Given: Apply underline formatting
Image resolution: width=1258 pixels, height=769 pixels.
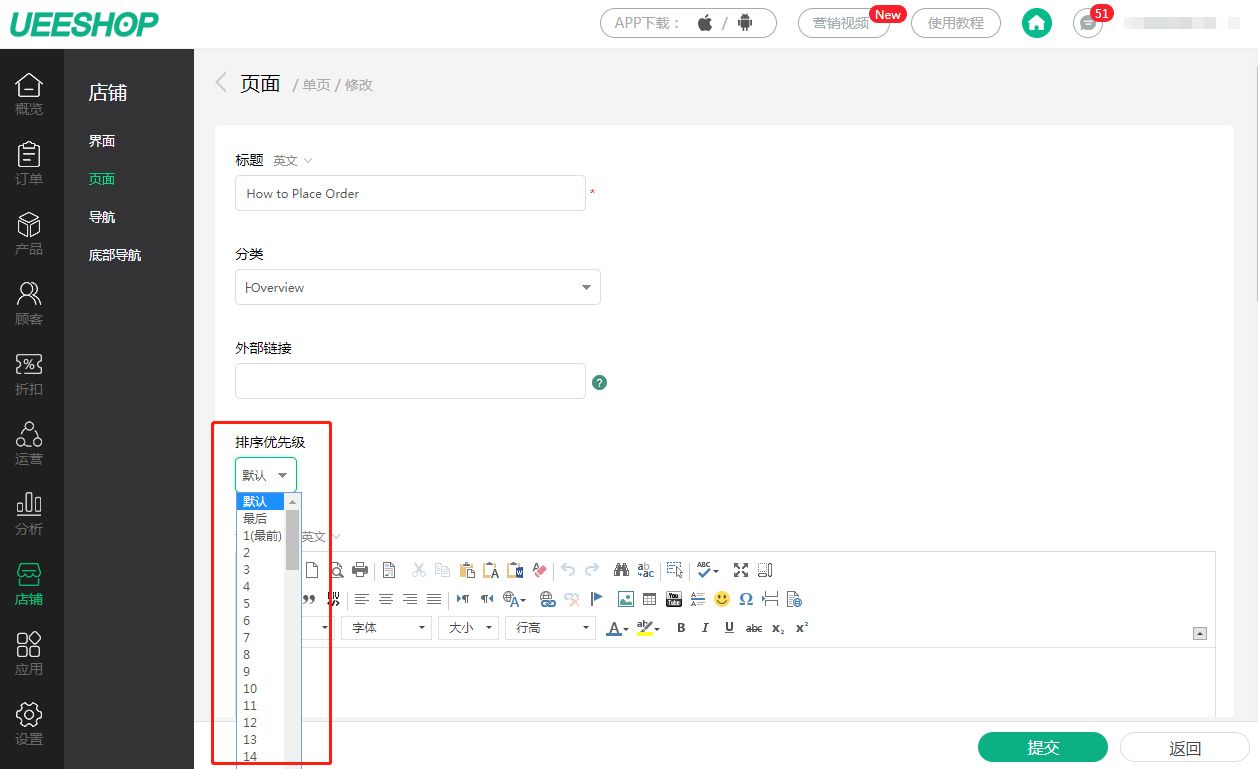Looking at the screenshot, I should [x=729, y=628].
